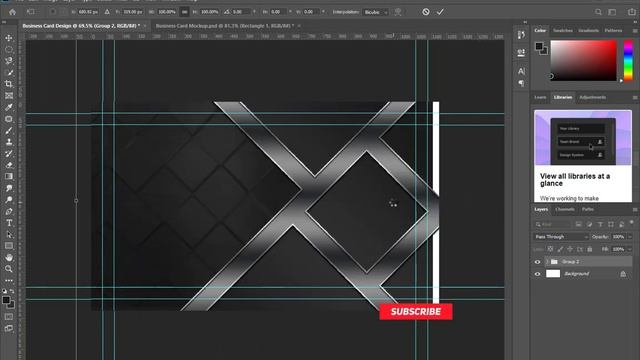Toggle warp mode in options bar
This screenshot has height=360, width=640.
(398, 12)
